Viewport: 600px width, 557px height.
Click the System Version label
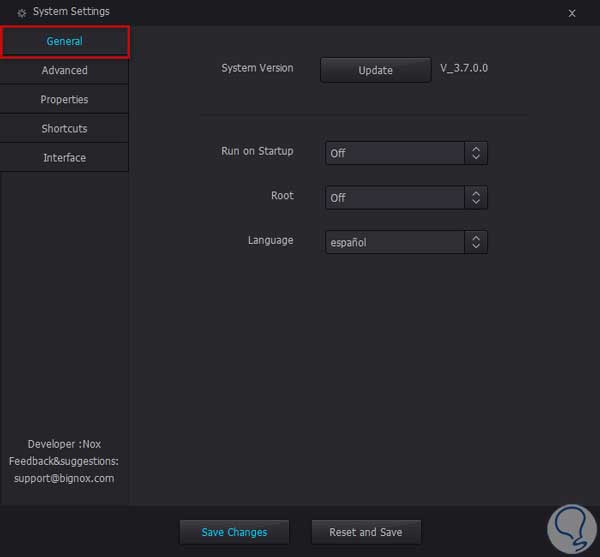[x=257, y=68]
